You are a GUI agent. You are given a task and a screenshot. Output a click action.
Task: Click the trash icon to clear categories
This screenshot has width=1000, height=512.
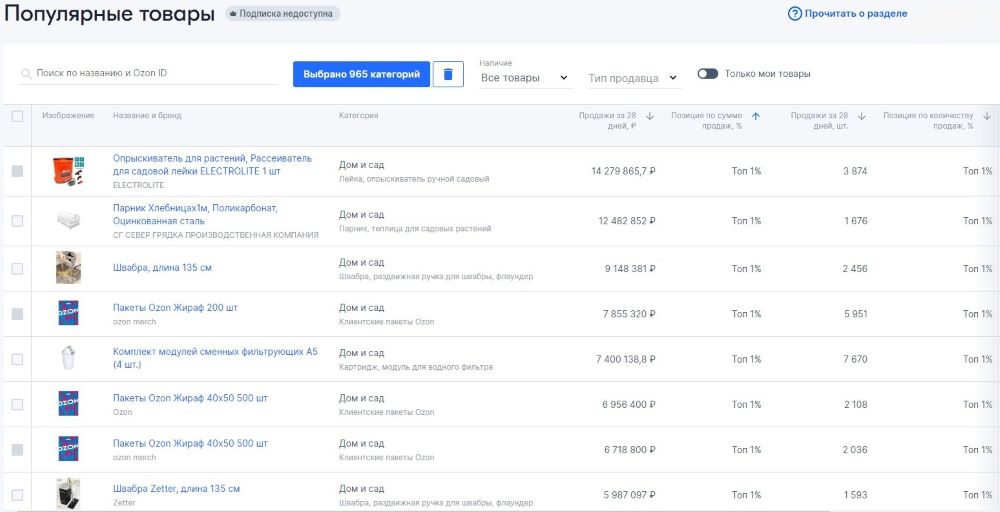click(x=448, y=74)
